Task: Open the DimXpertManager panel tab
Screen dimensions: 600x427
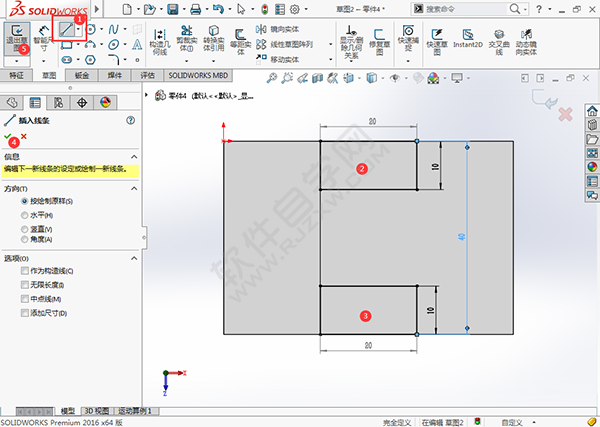Action: [82, 103]
